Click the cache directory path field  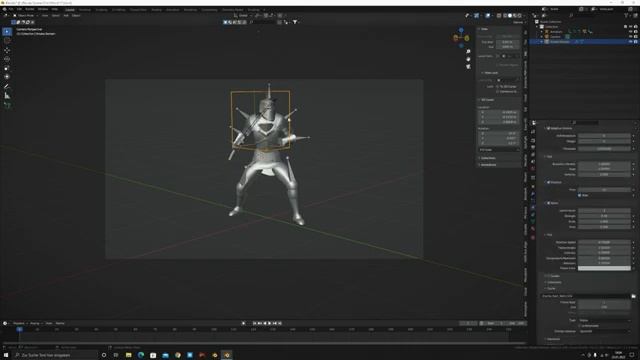(586, 296)
